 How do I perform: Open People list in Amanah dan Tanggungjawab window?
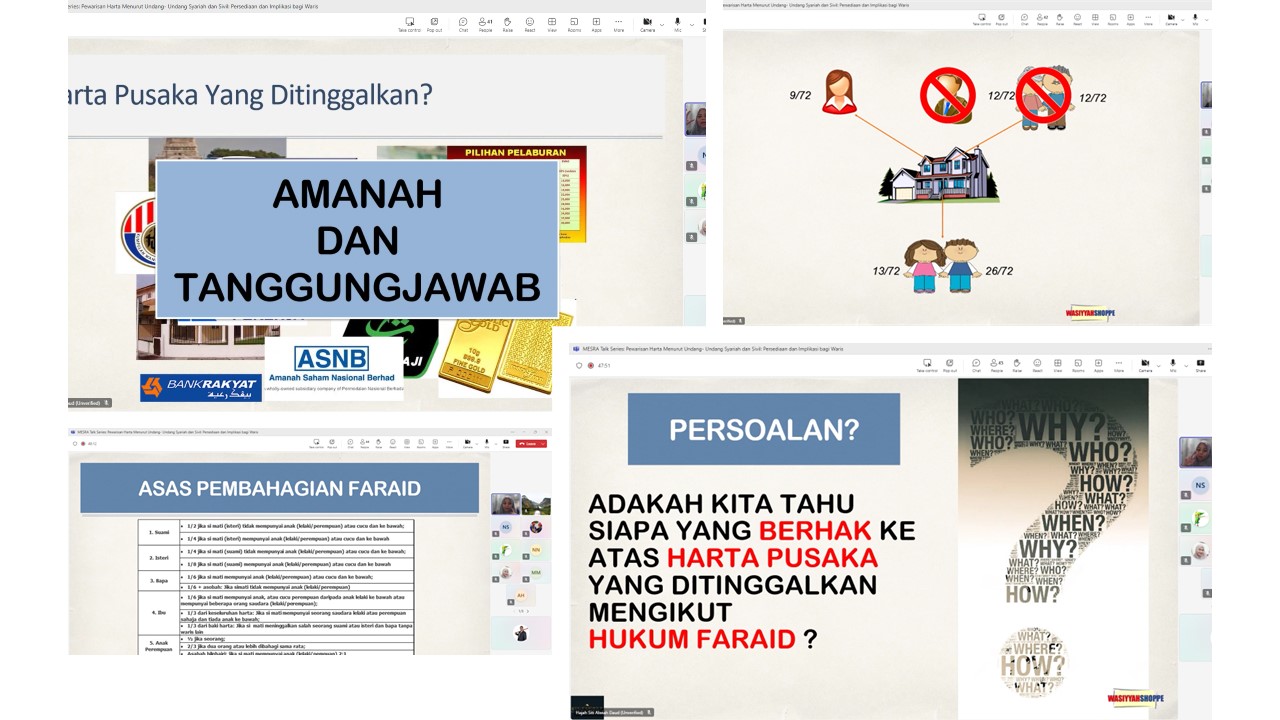coord(485,24)
